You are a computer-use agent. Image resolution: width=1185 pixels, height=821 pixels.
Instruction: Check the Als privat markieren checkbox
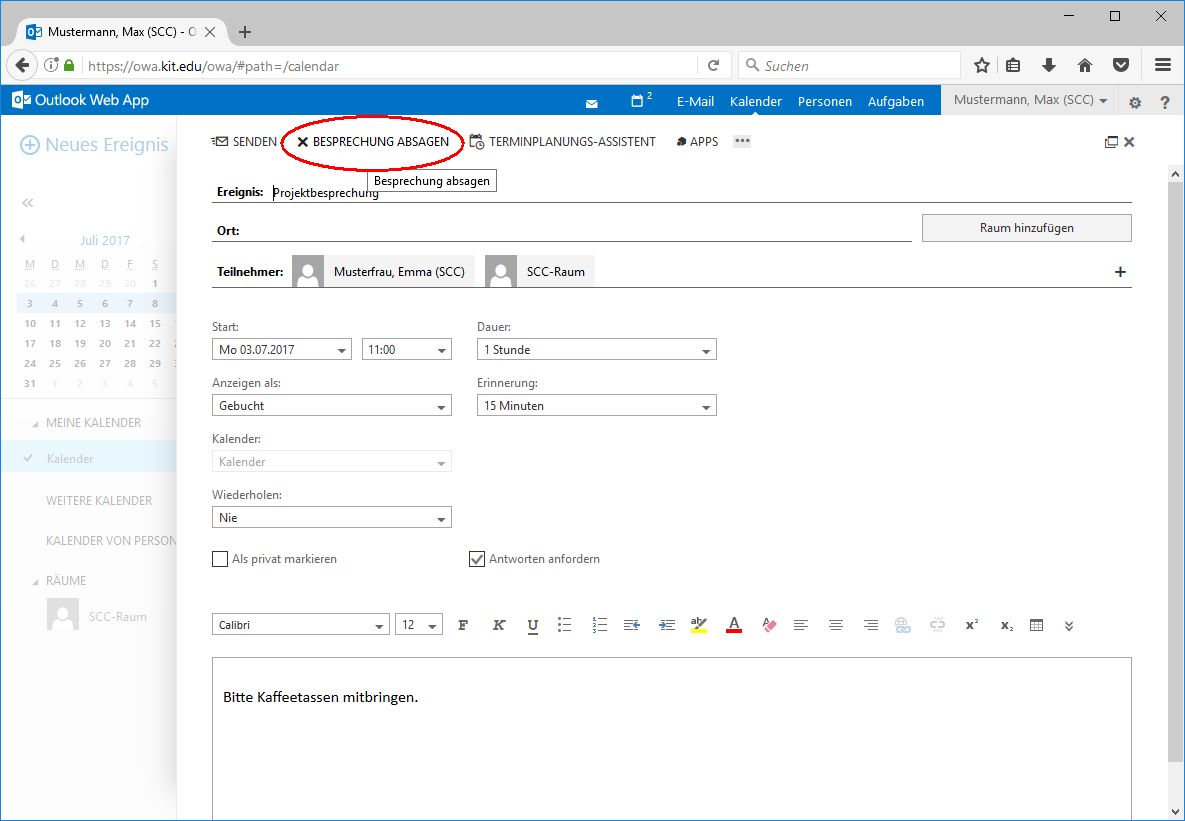[x=220, y=559]
